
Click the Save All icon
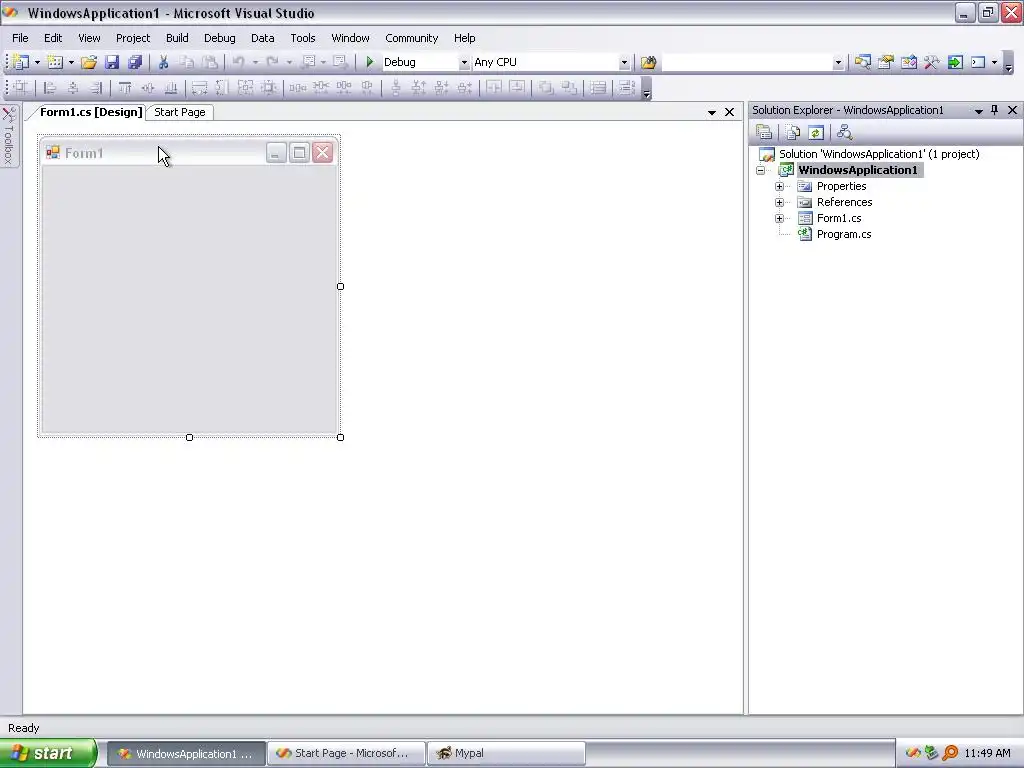coord(135,62)
